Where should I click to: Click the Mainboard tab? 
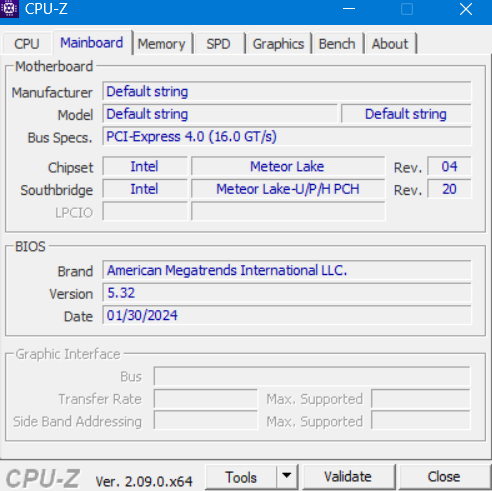(92, 43)
